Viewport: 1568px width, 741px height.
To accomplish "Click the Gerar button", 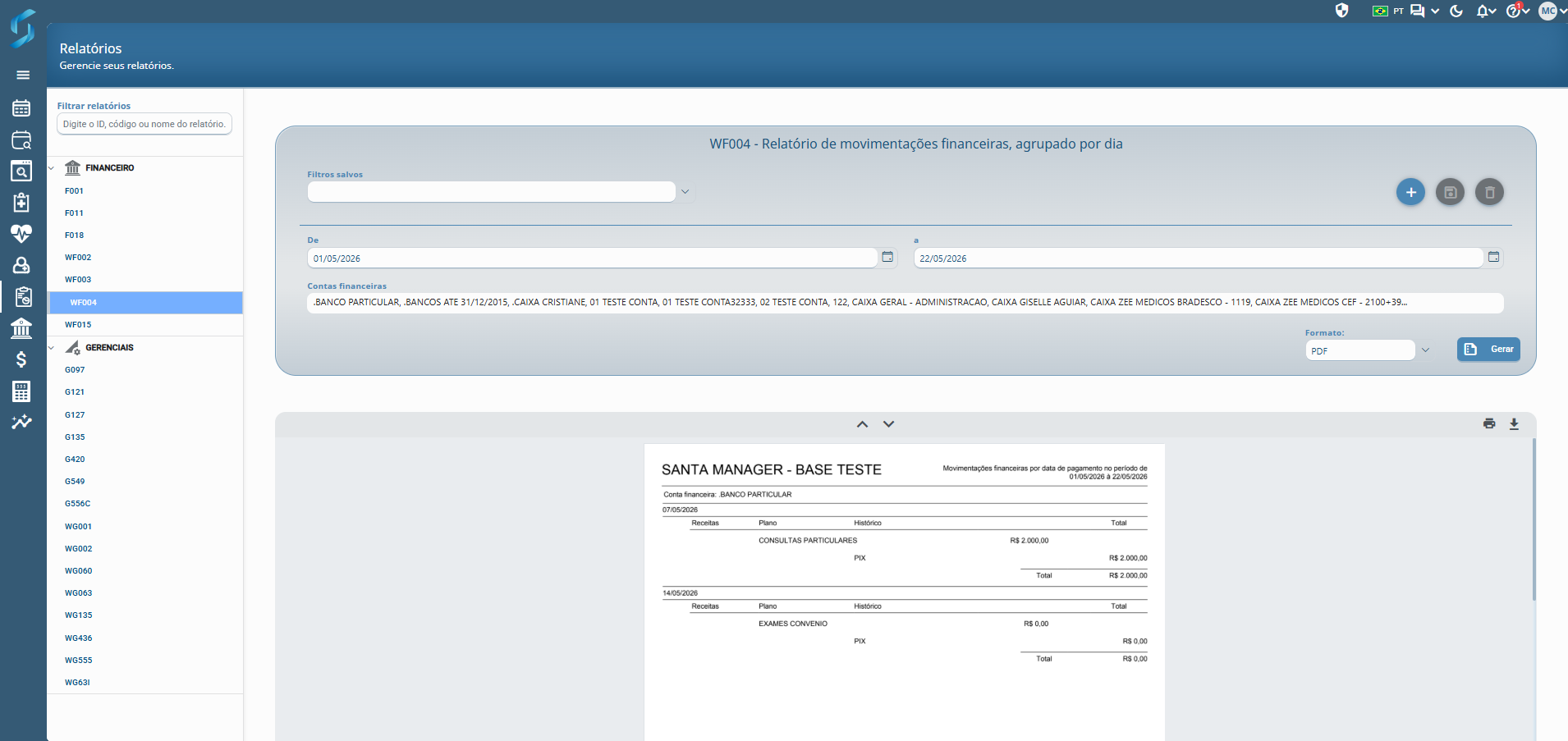I will (1488, 350).
